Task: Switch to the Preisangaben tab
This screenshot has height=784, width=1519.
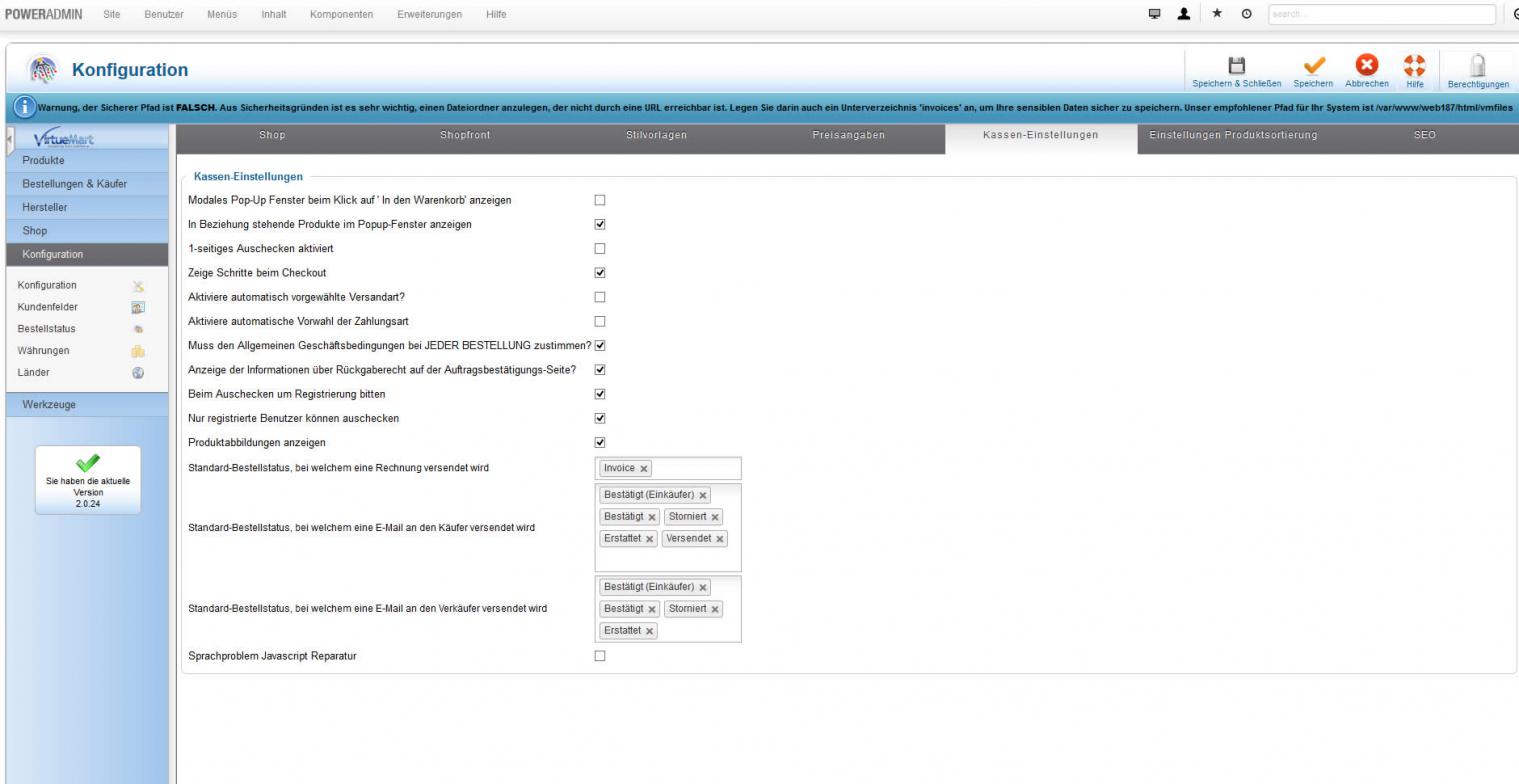Action: [848, 135]
